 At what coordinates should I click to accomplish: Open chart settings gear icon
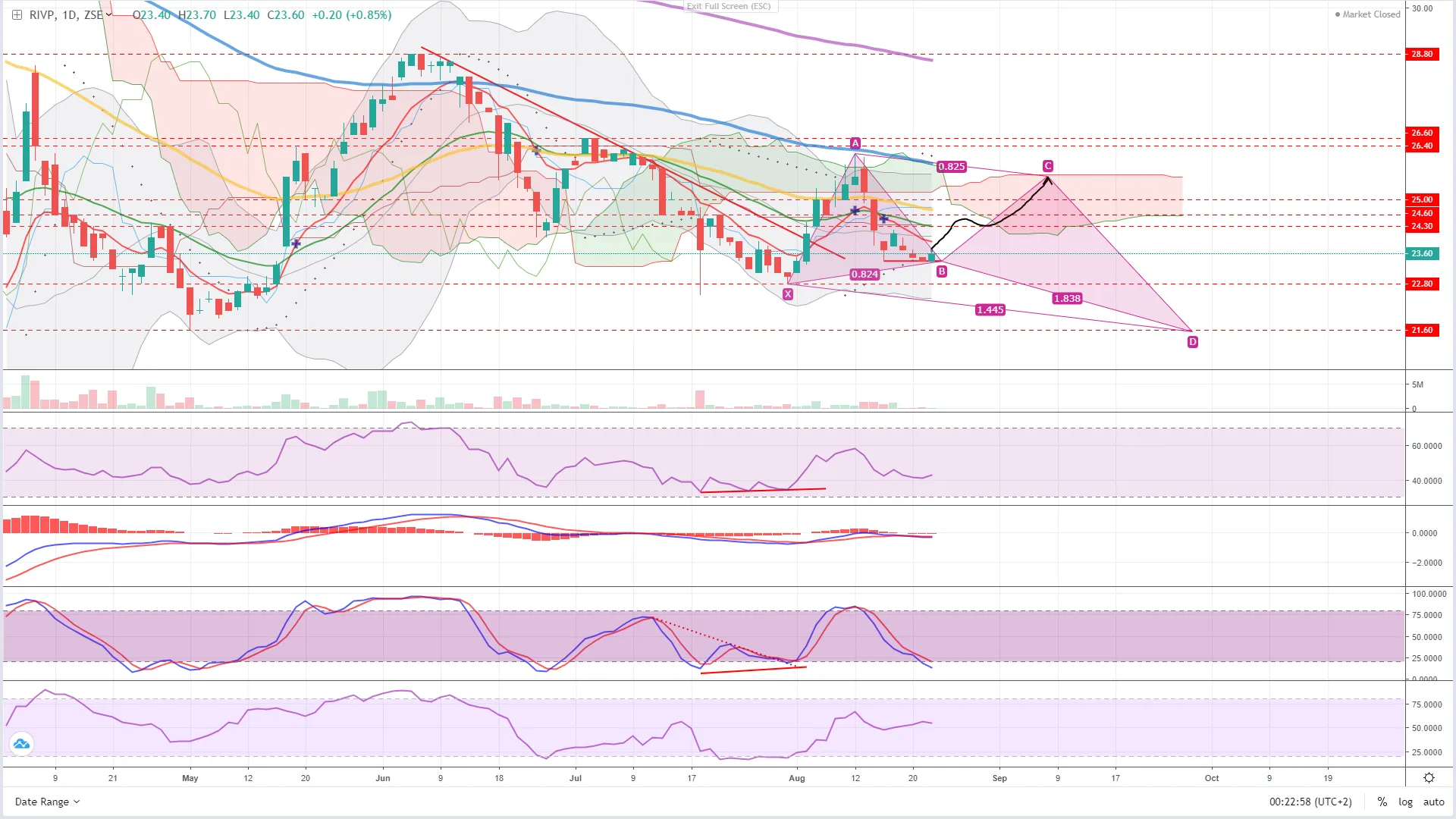[1429, 778]
